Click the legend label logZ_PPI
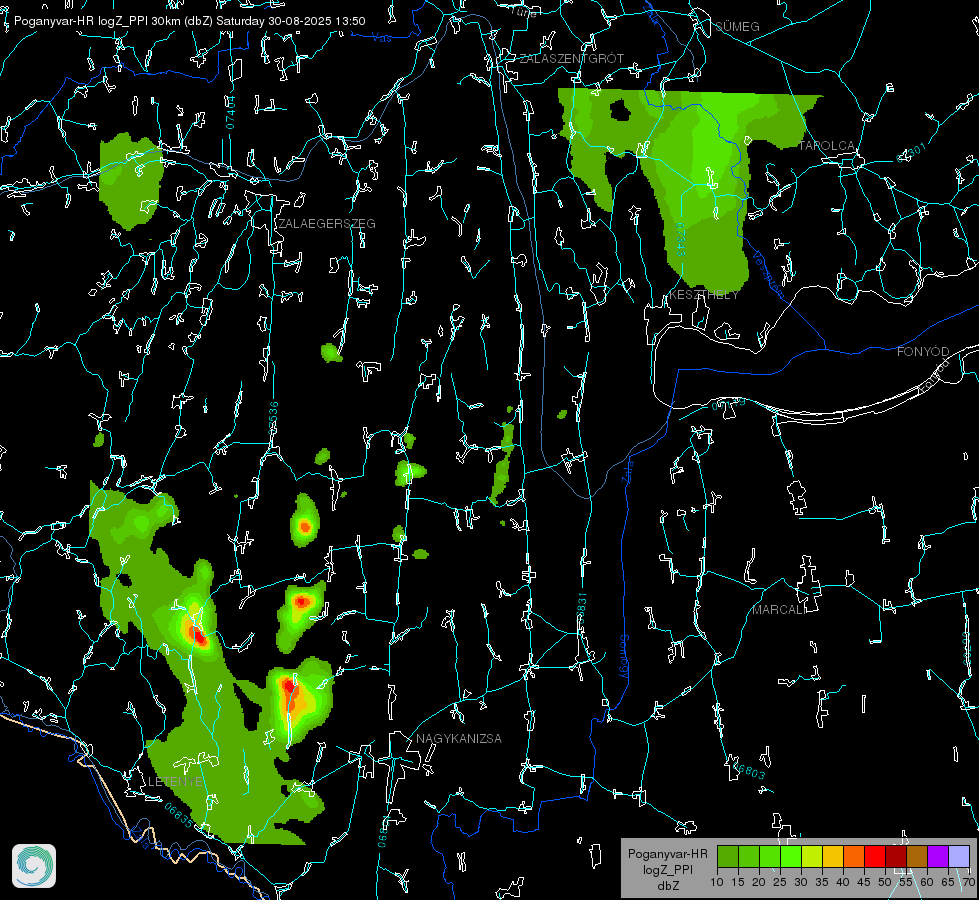The height and width of the screenshot is (900, 979). 667,869
